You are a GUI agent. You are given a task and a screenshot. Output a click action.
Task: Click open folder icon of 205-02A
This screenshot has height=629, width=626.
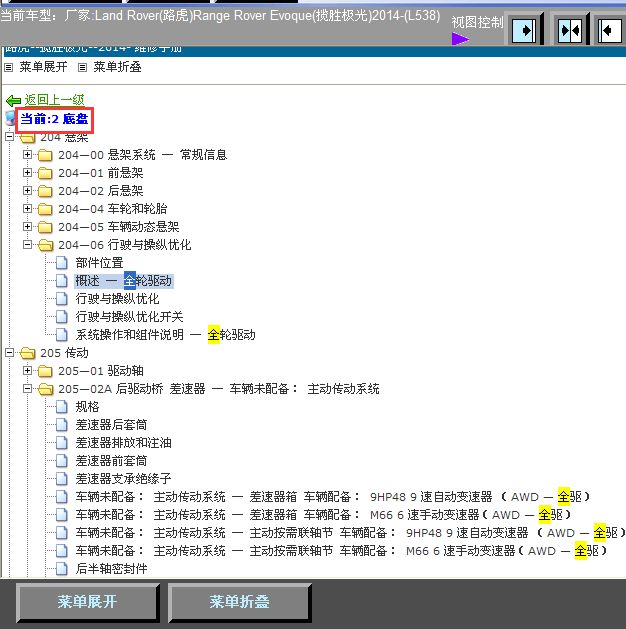tap(45, 389)
